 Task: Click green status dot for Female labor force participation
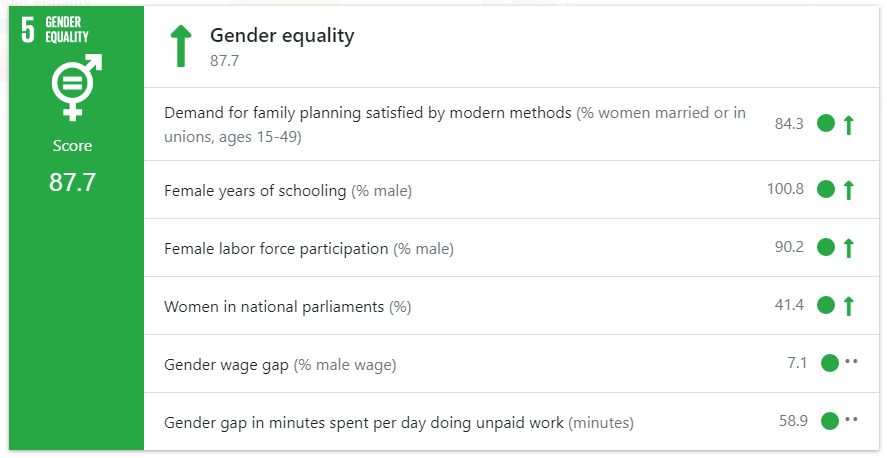pyautogui.click(x=826, y=247)
